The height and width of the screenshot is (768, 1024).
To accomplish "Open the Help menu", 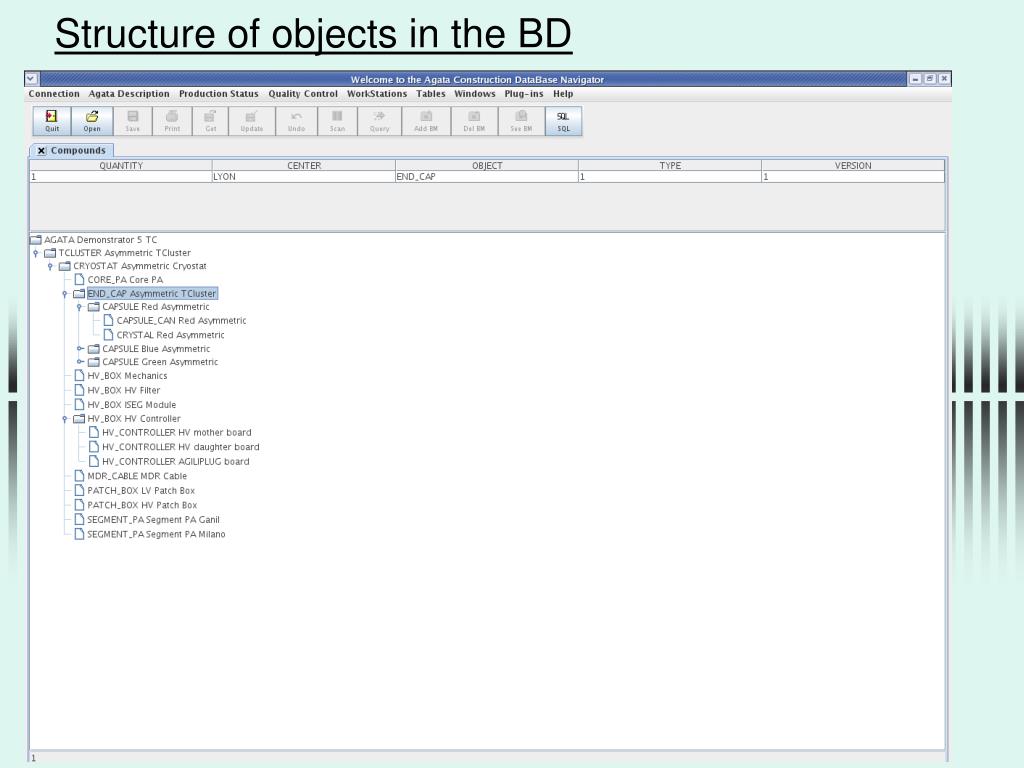I will (563, 94).
